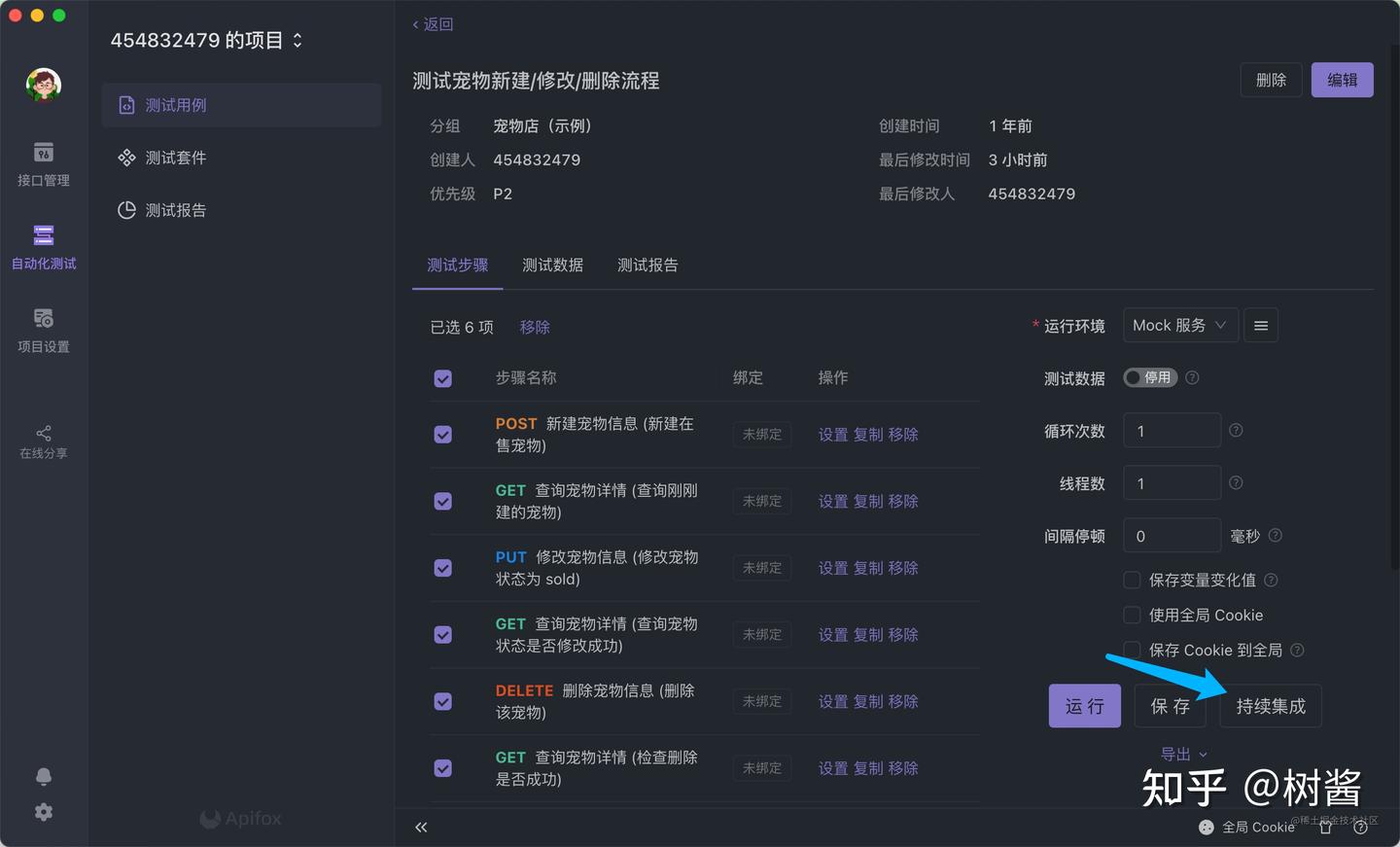Click 复制 for GET 查询刚刚建的宠物 step
1400x847 pixels.
(868, 502)
